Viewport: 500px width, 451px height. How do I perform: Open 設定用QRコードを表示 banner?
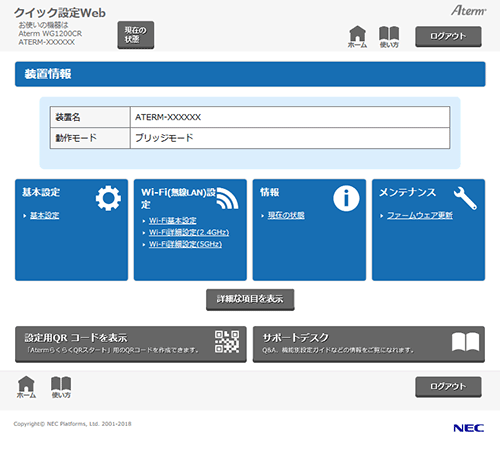[x=131, y=344]
